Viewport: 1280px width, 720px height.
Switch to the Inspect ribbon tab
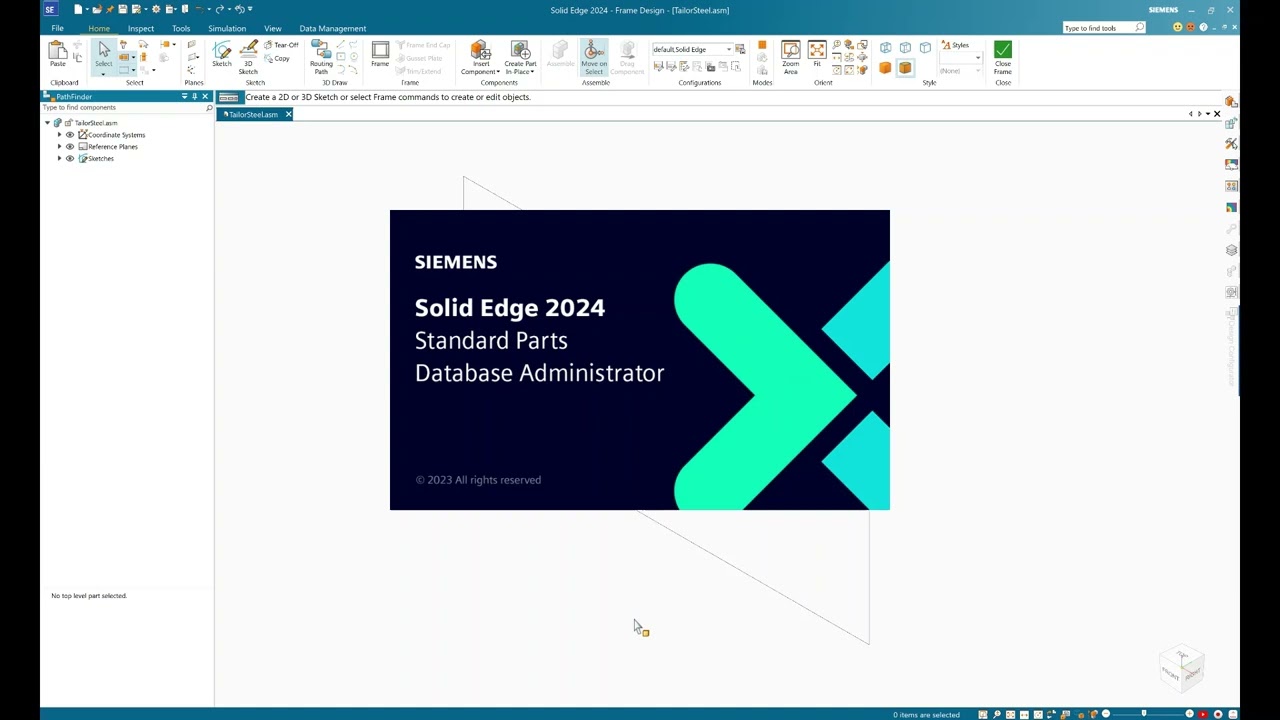(x=141, y=28)
